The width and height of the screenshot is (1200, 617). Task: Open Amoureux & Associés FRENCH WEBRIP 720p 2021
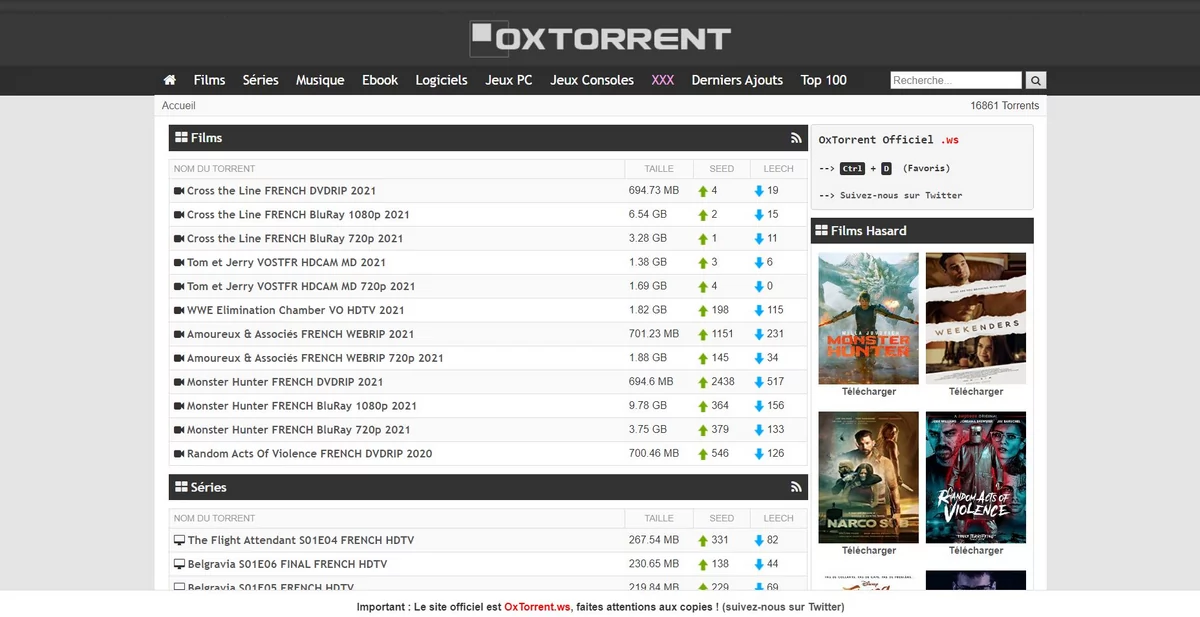pyautogui.click(x=315, y=358)
